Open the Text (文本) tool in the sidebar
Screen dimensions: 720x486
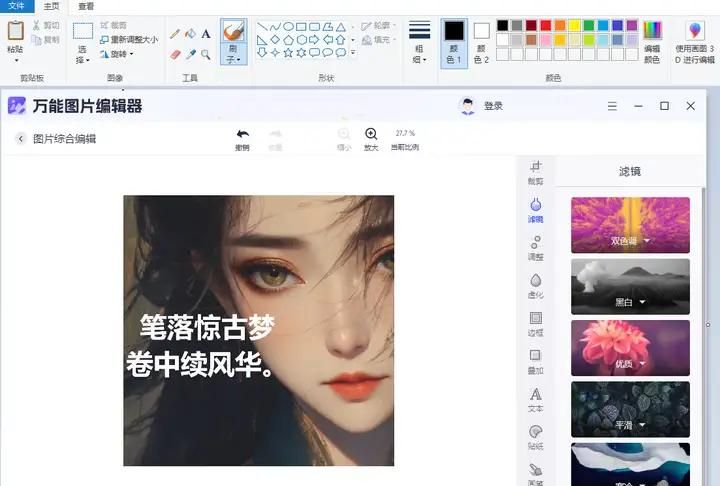click(x=535, y=400)
